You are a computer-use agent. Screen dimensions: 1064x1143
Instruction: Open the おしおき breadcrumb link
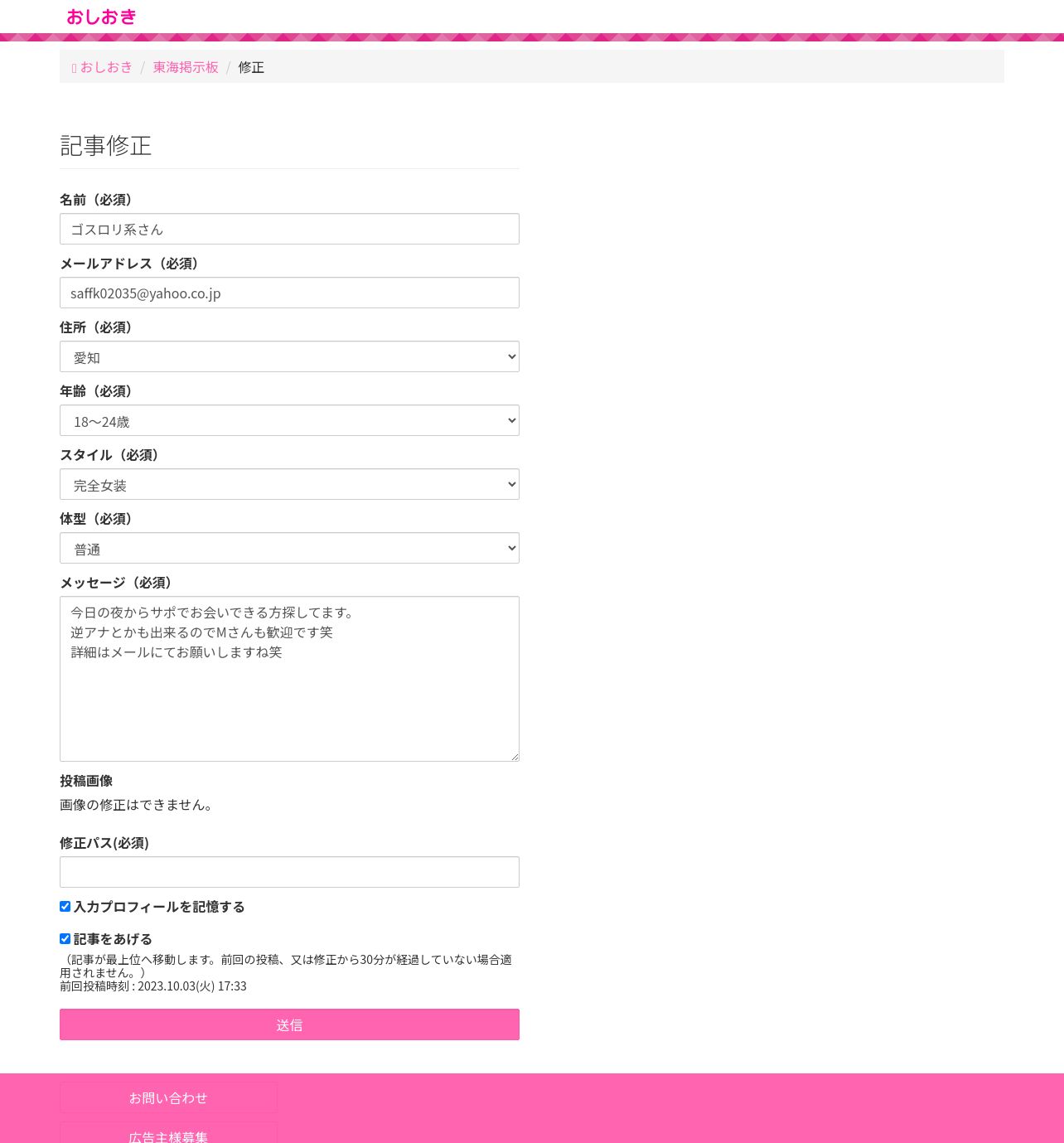[x=103, y=67]
